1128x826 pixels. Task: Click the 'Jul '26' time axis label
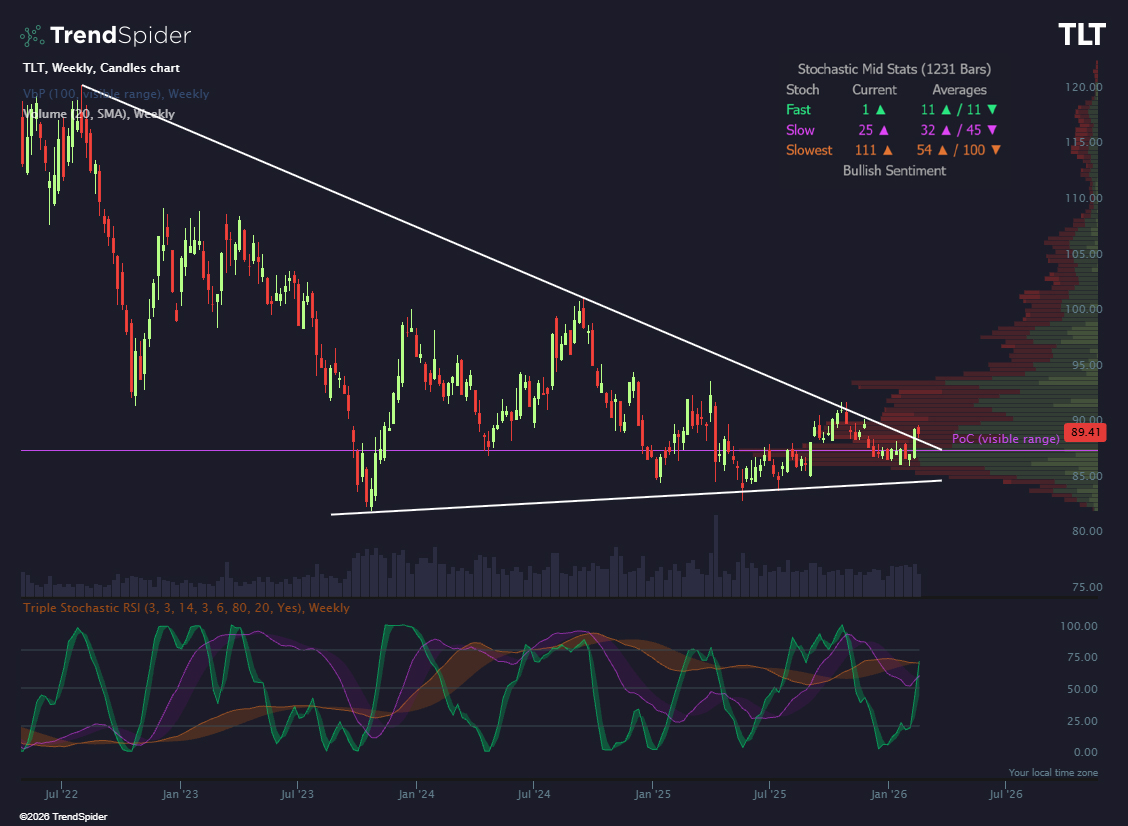click(1006, 794)
